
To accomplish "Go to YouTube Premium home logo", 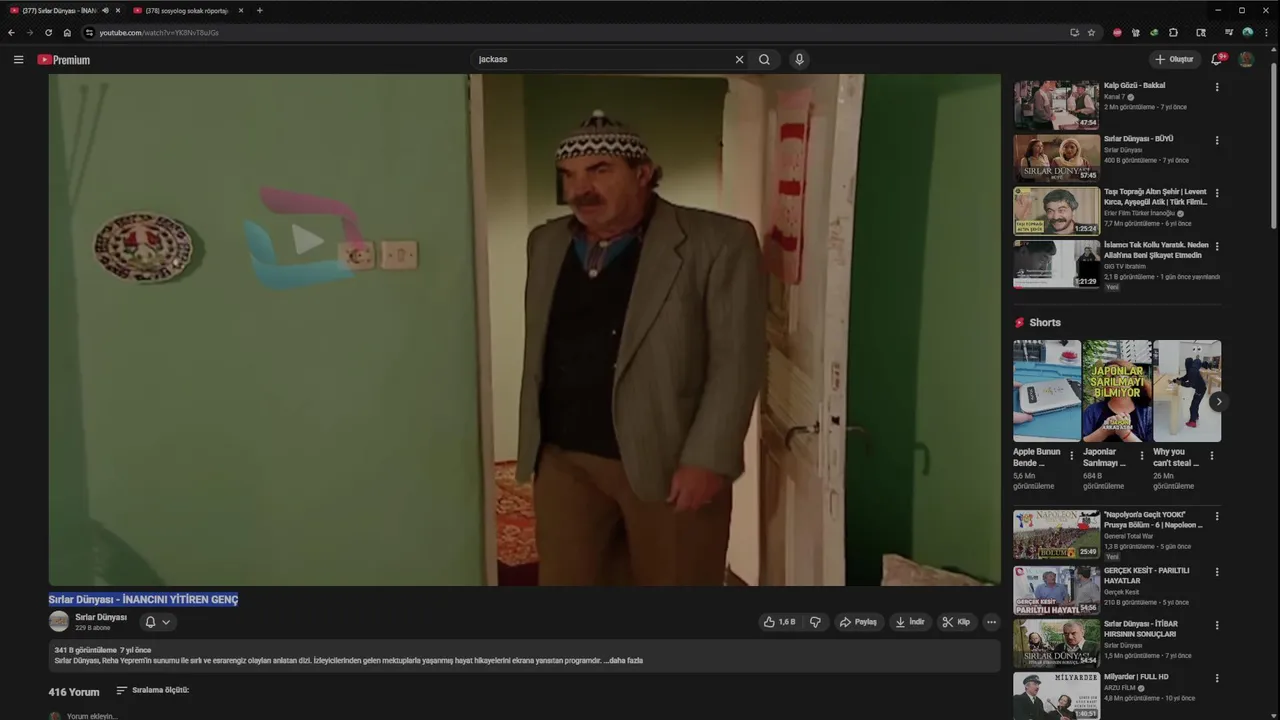I will 64,60.
